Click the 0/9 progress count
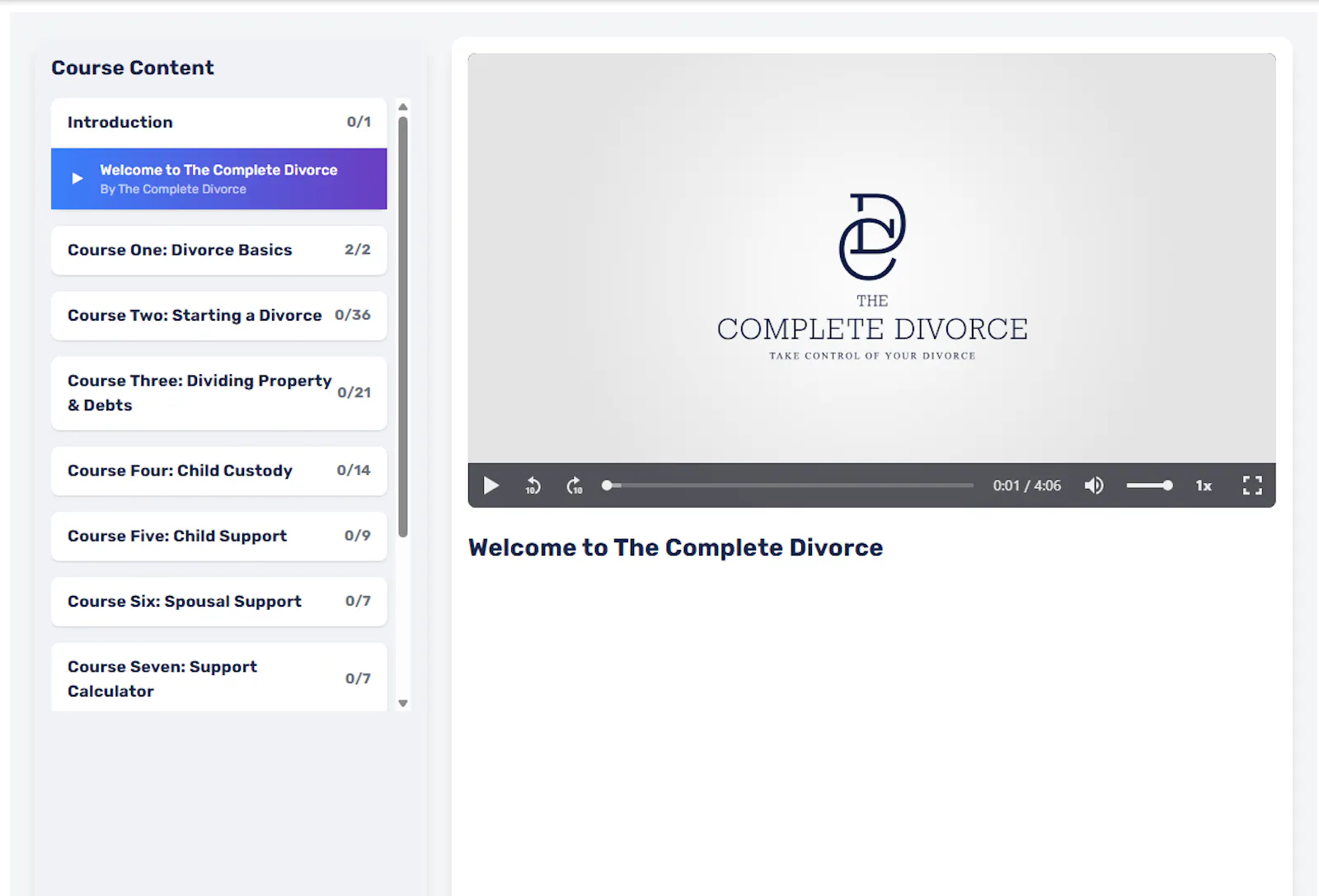This screenshot has height=896, width=1319. 358,535
